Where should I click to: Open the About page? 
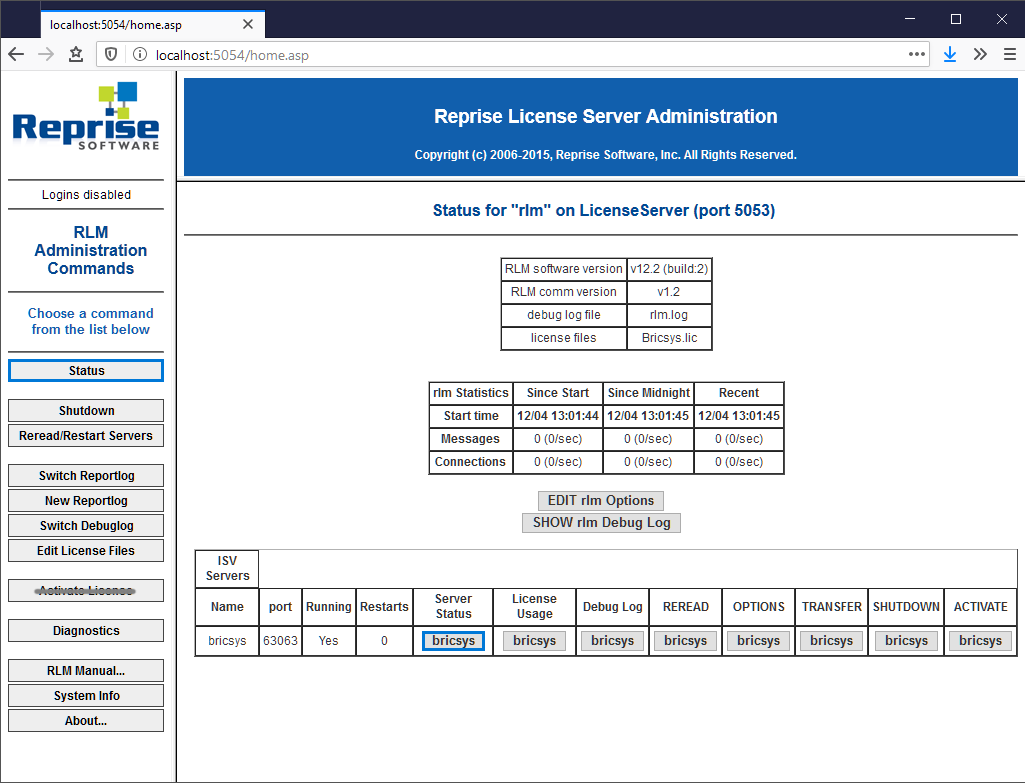pos(86,720)
